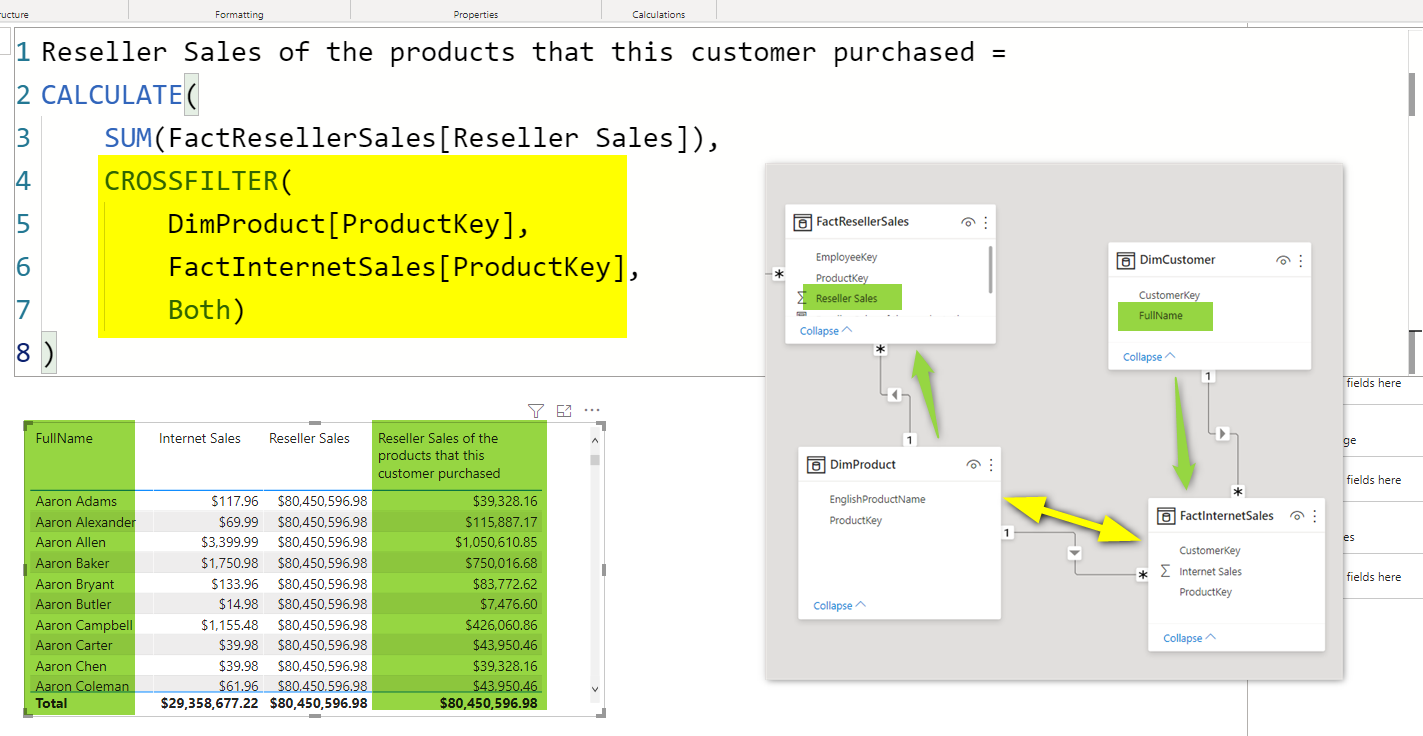Select EnglishProductName field in DimProduct
1423x736 pixels.
coord(876,499)
